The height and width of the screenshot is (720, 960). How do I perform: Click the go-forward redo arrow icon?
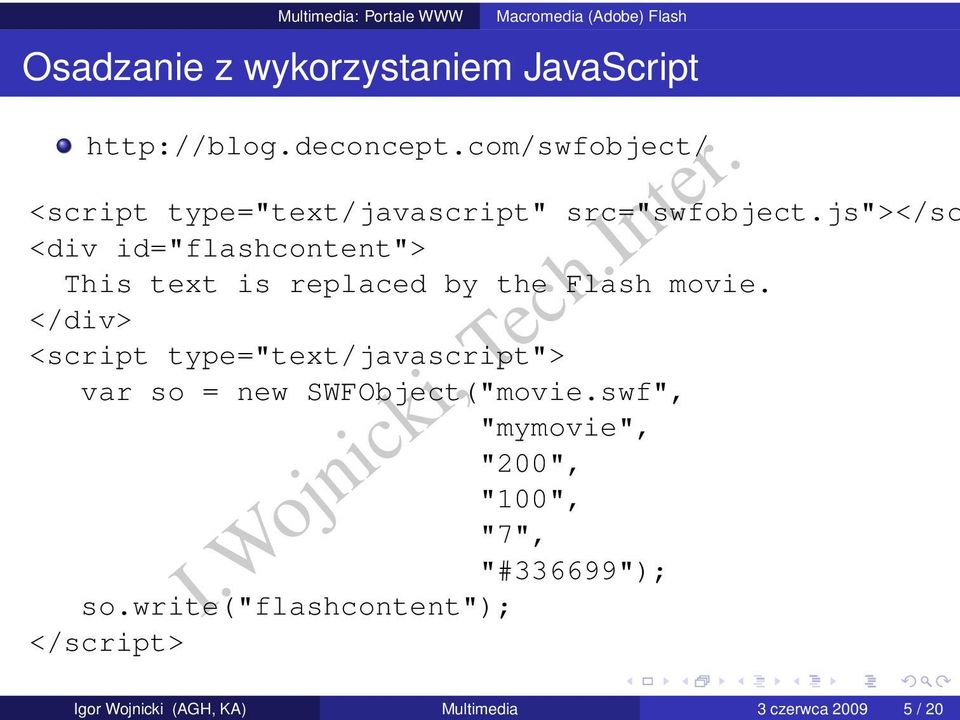943,681
